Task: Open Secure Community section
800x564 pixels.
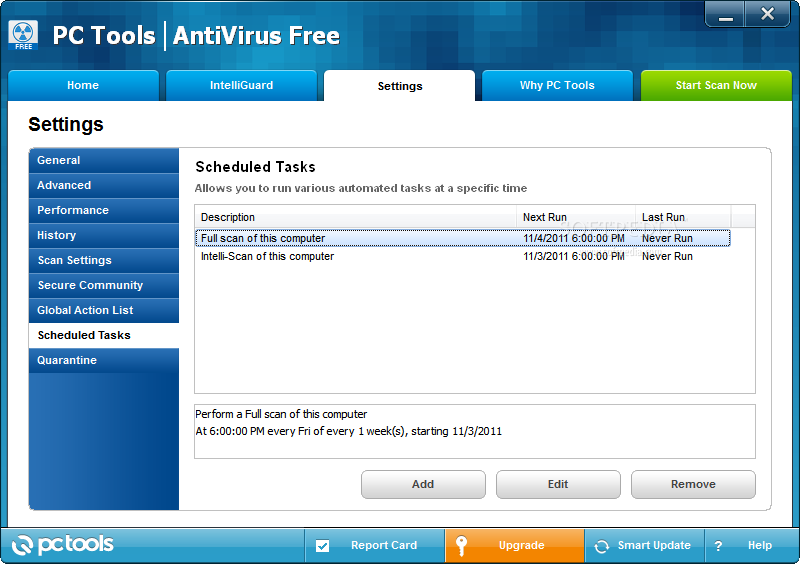Action: coord(104,285)
